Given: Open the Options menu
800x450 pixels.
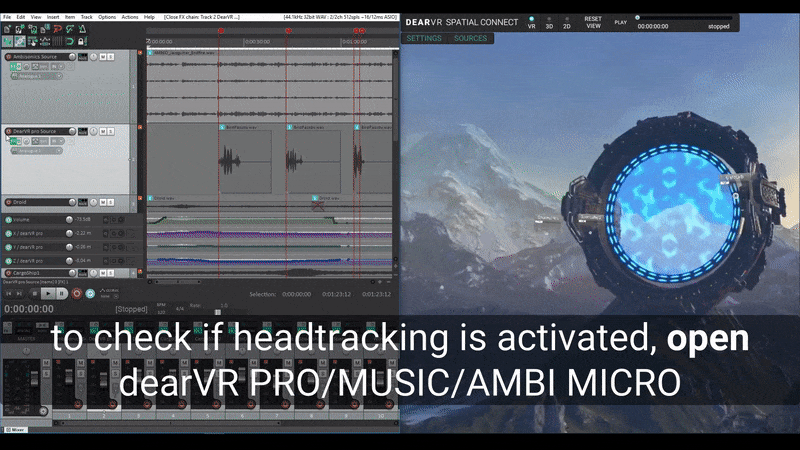Looking at the screenshot, I should [x=107, y=17].
